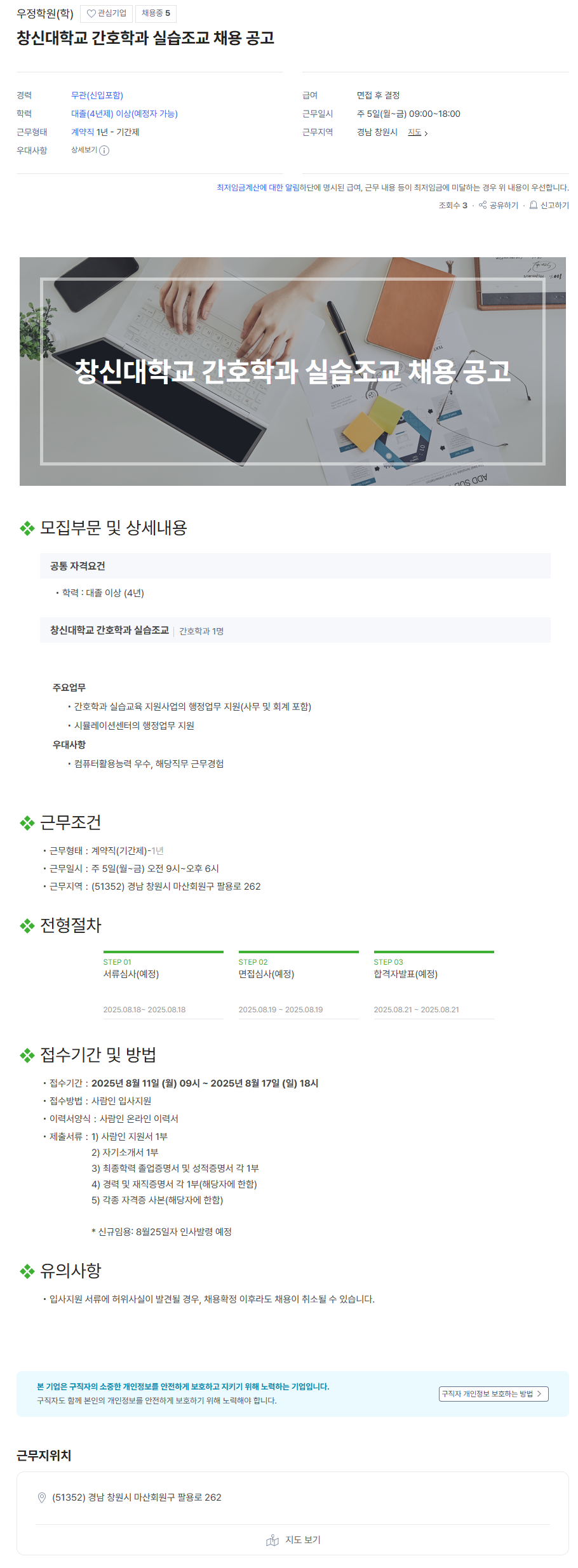This screenshot has width=578, height=1568.
Task: Select STEP 03 합격자발표(예정)
Action: pos(434,985)
